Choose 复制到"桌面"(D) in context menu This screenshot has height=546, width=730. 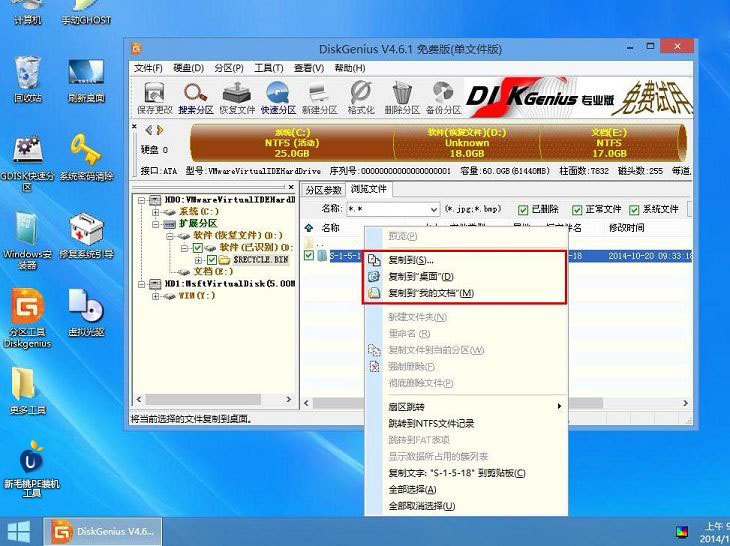pyautogui.click(x=466, y=276)
